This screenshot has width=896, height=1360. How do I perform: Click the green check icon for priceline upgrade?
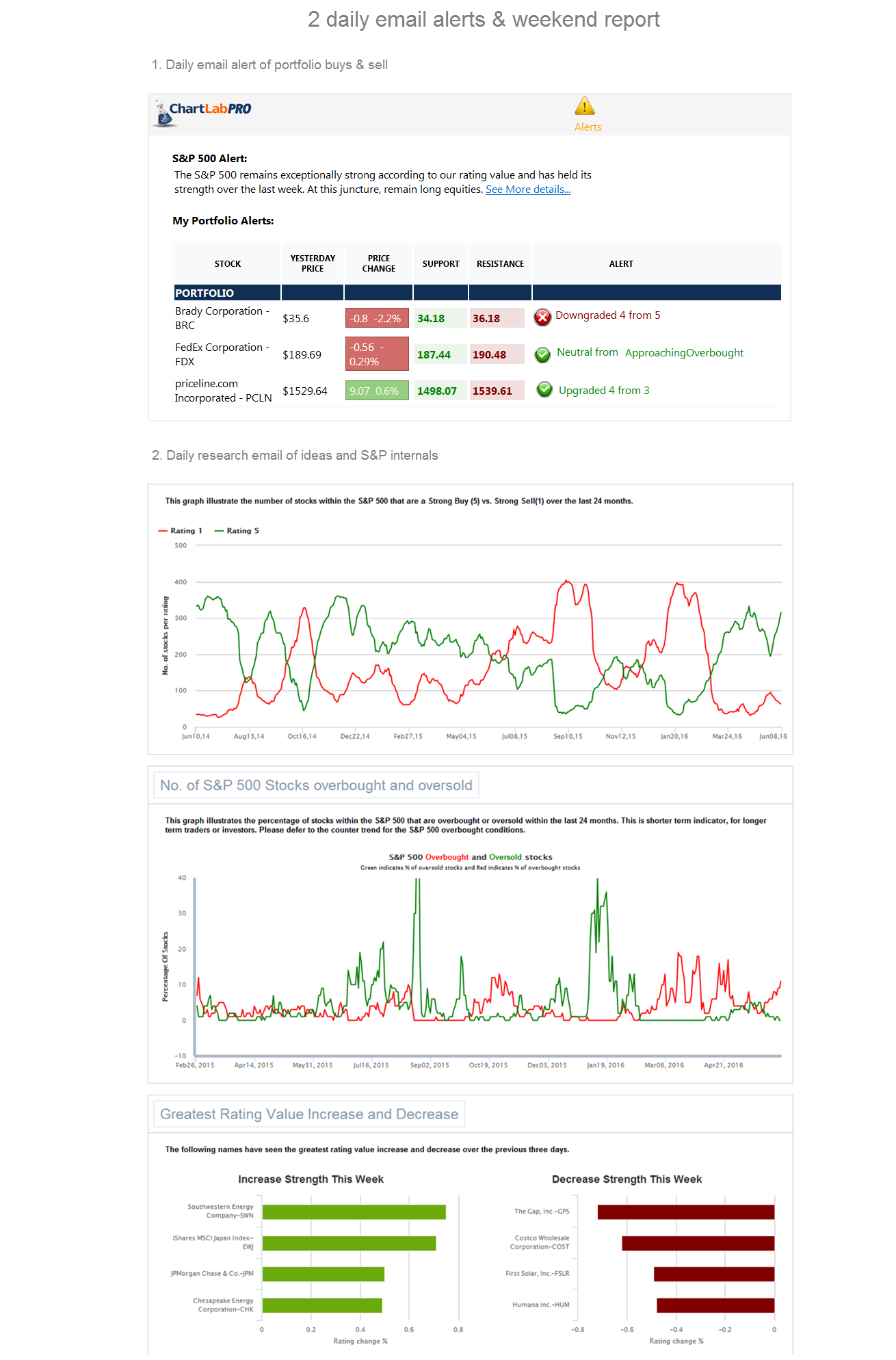click(544, 390)
